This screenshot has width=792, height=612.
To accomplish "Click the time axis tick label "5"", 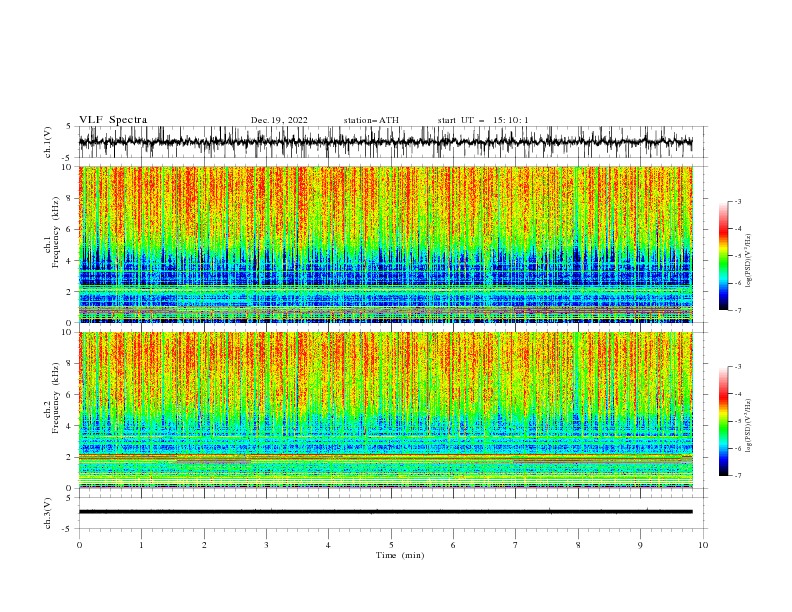I will pyautogui.click(x=391, y=545).
